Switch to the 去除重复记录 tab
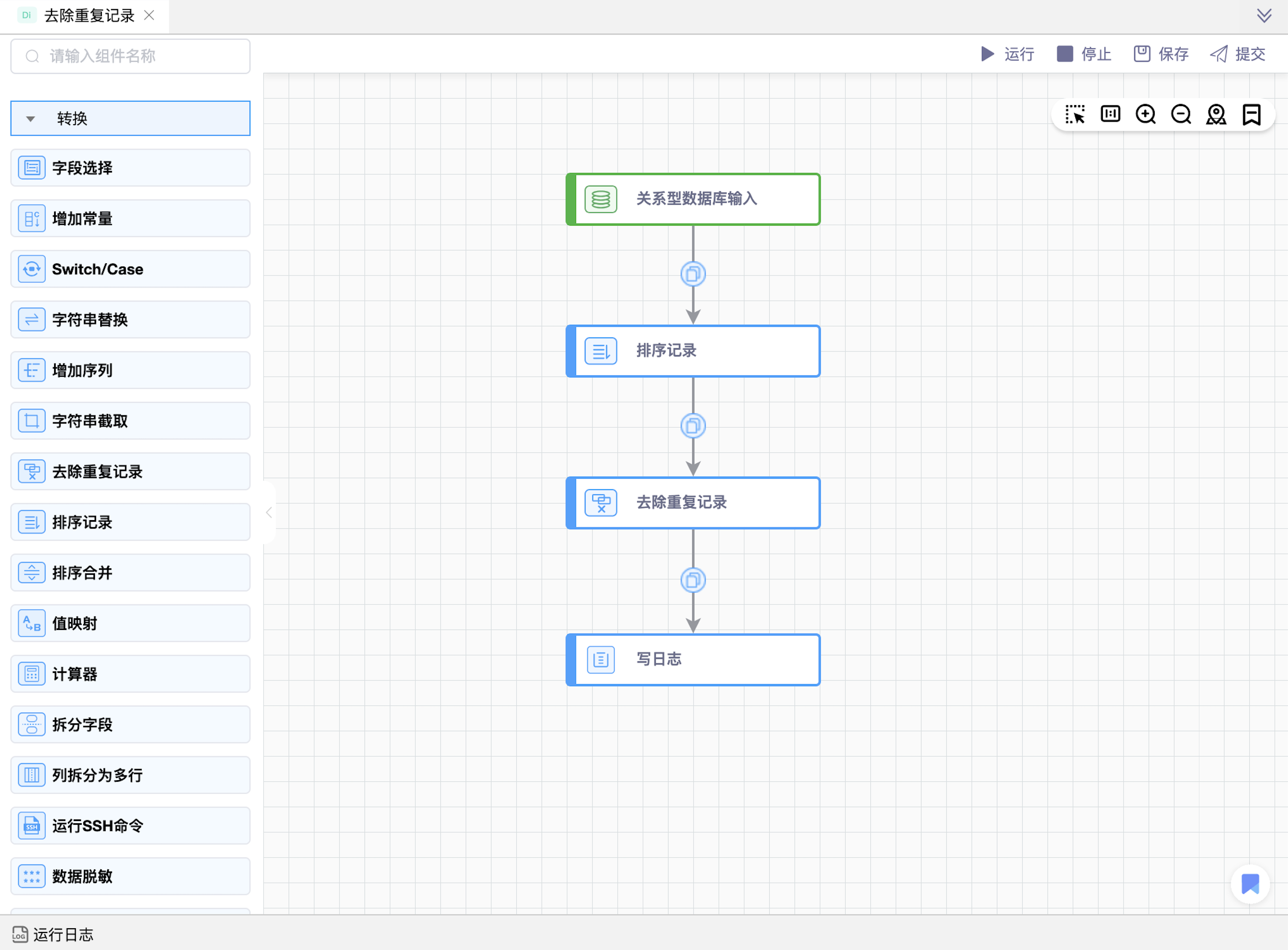This screenshot has height=950, width=1288. tap(89, 15)
